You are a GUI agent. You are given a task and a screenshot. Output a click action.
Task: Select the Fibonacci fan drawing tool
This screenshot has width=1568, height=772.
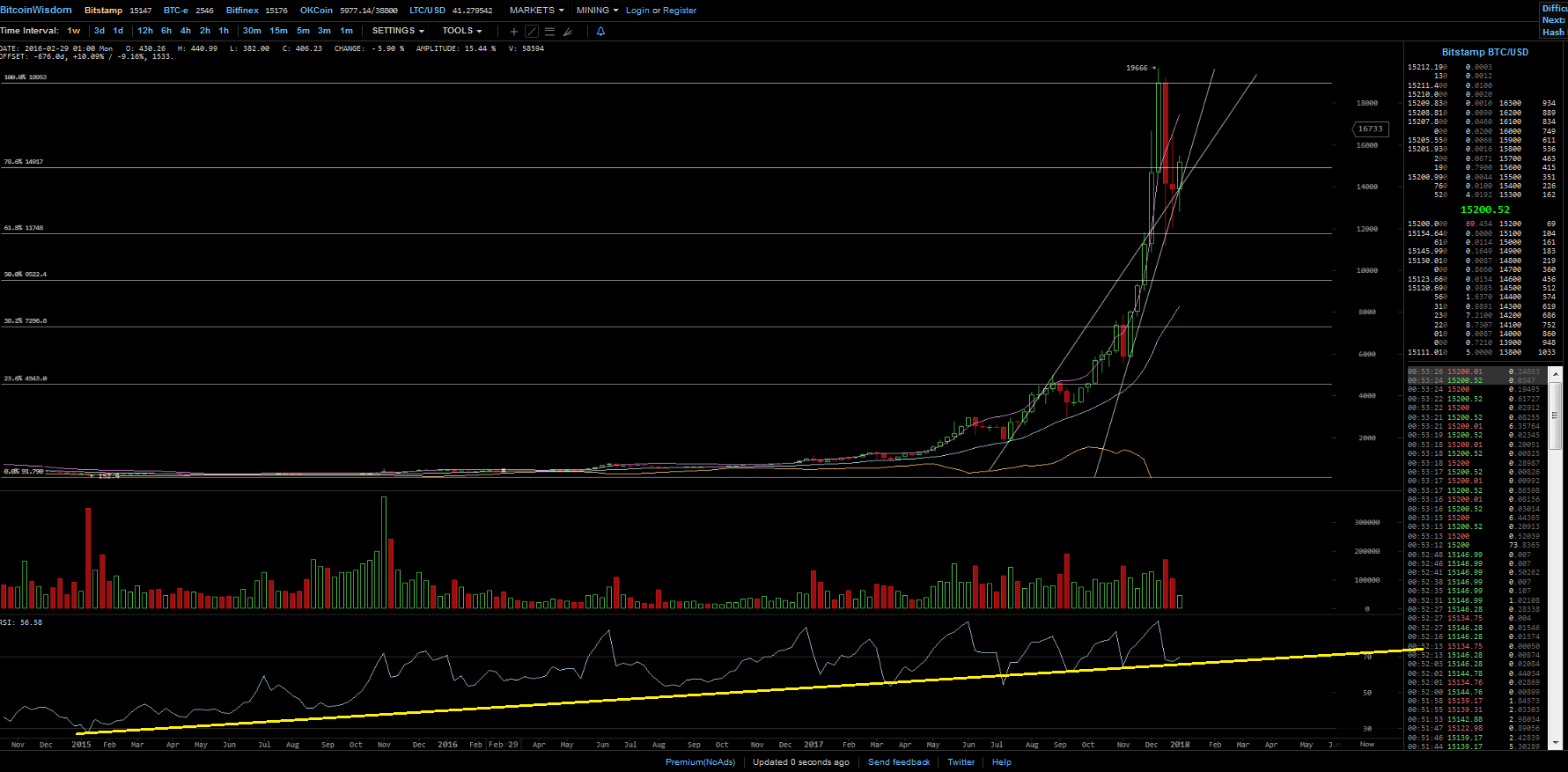coord(568,31)
